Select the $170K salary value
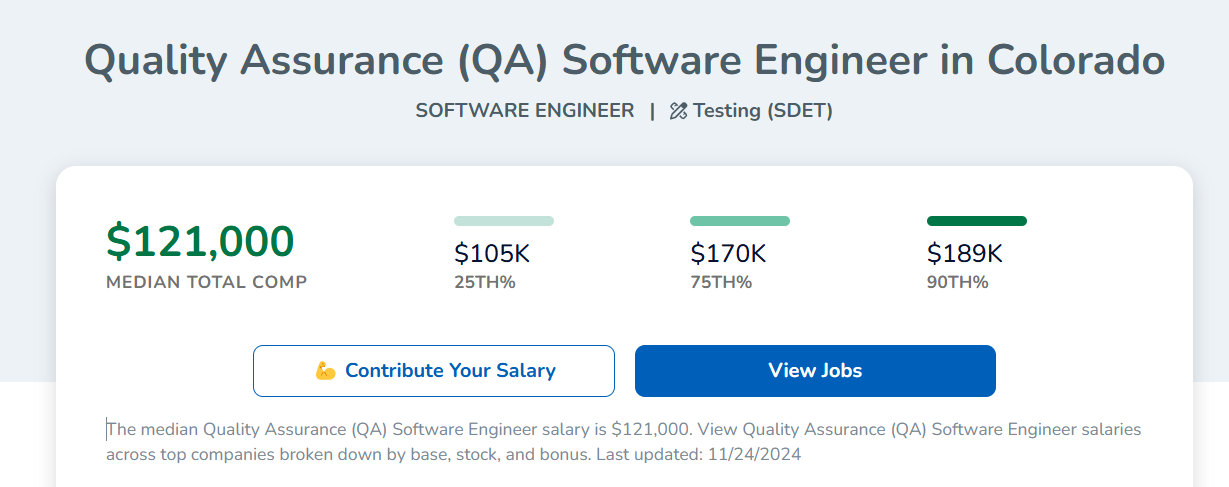Screen dimensions: 1229x487 point(728,254)
